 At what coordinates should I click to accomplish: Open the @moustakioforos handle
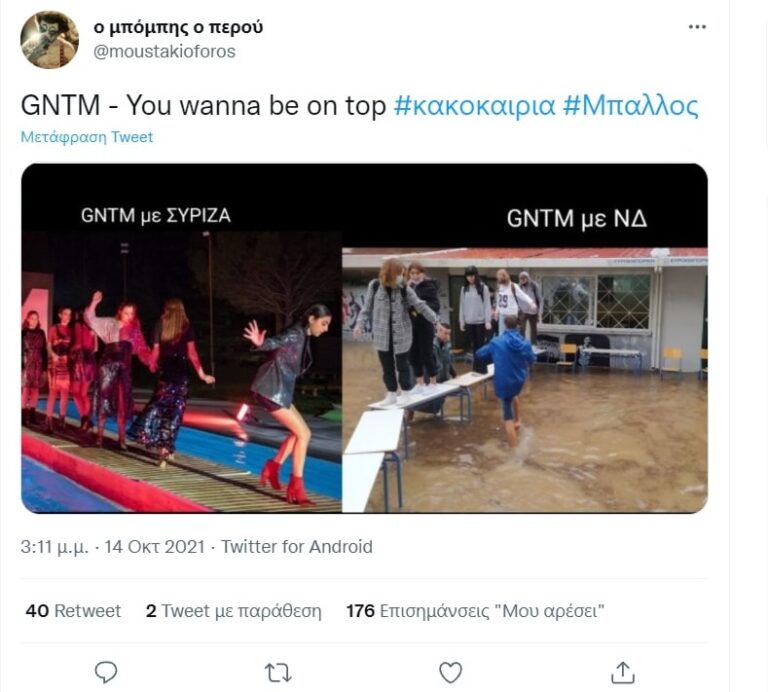(164, 51)
